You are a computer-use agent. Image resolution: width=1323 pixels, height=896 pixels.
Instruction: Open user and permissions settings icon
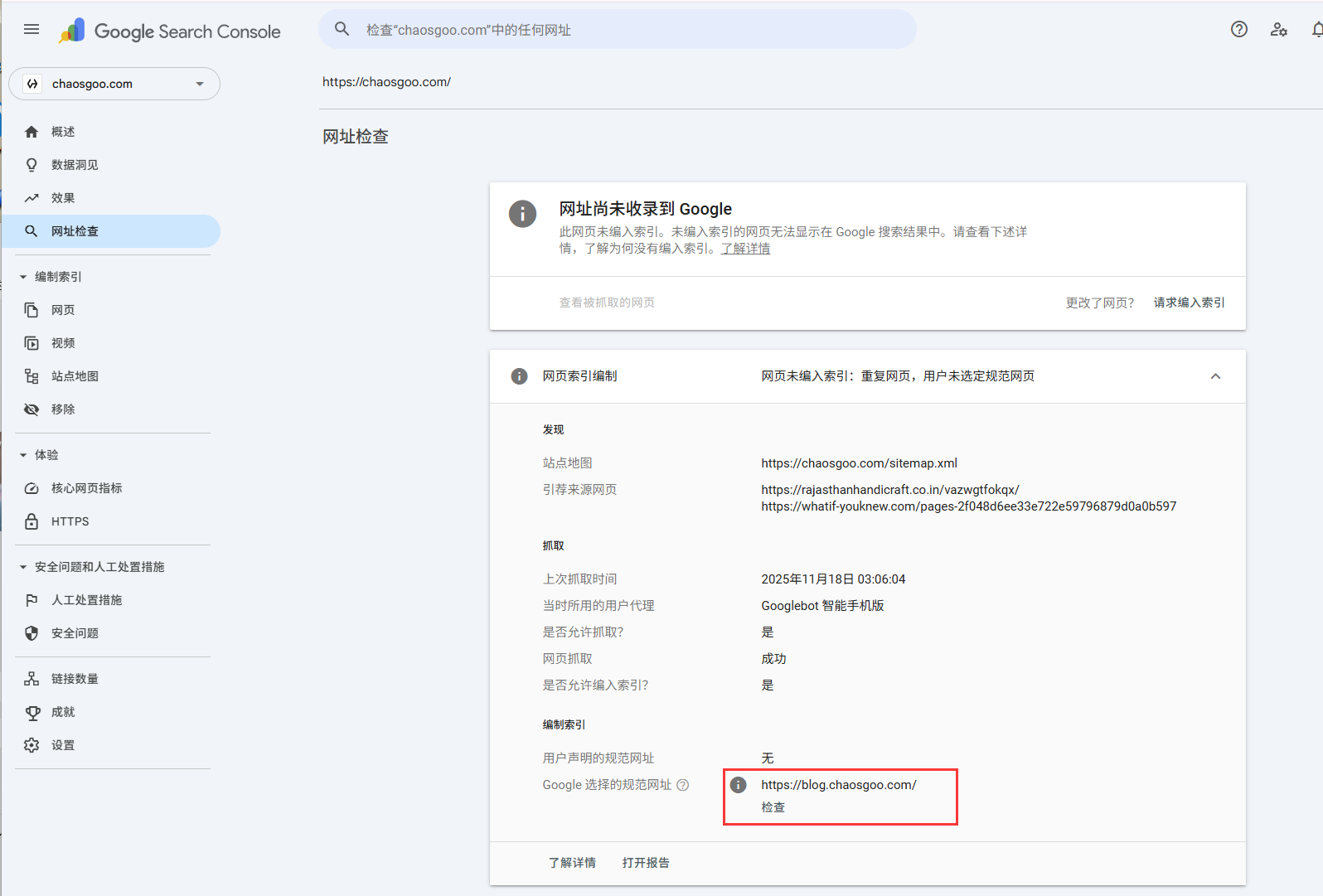[1278, 30]
